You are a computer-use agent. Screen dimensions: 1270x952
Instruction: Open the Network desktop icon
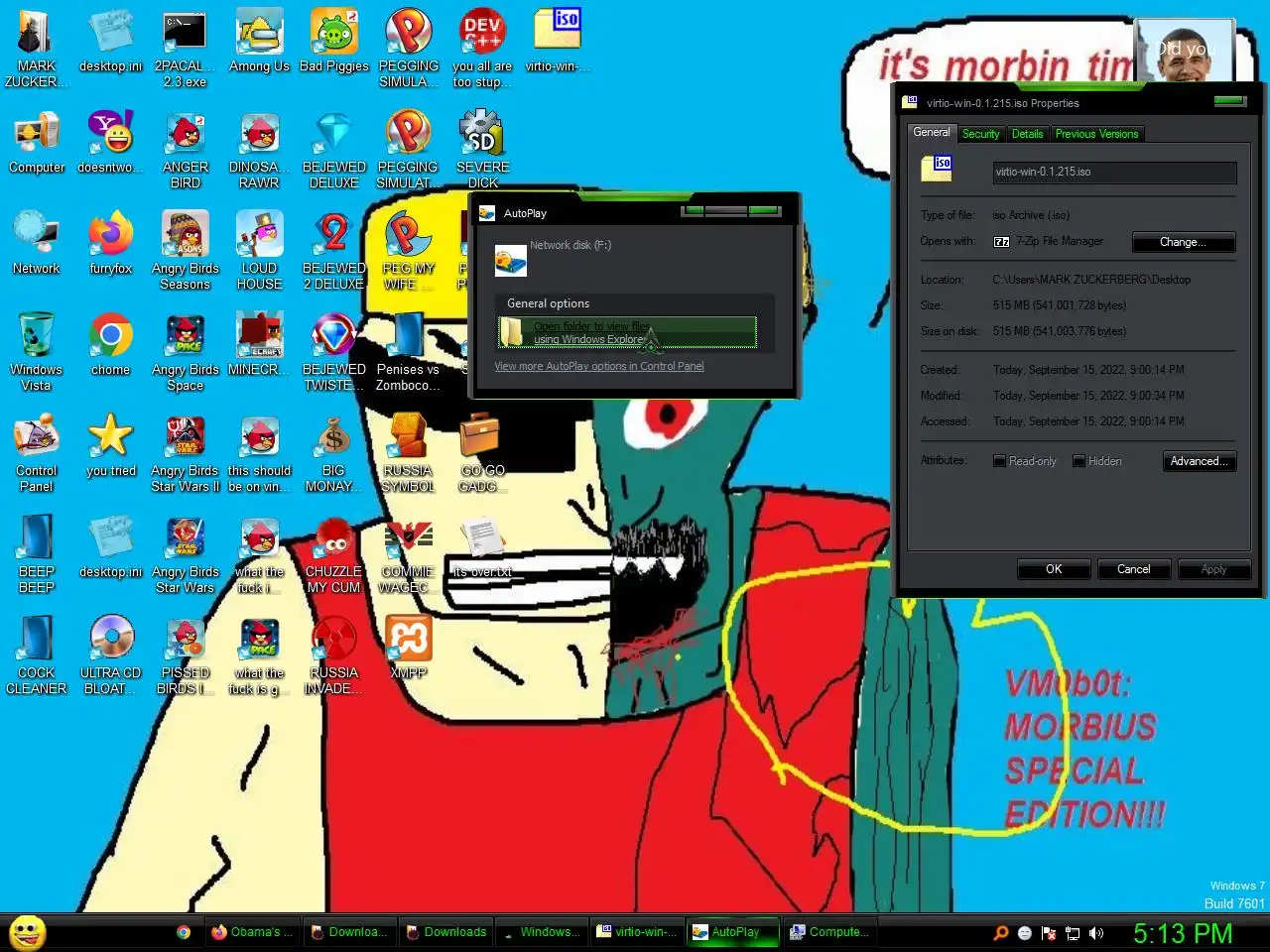[37, 244]
